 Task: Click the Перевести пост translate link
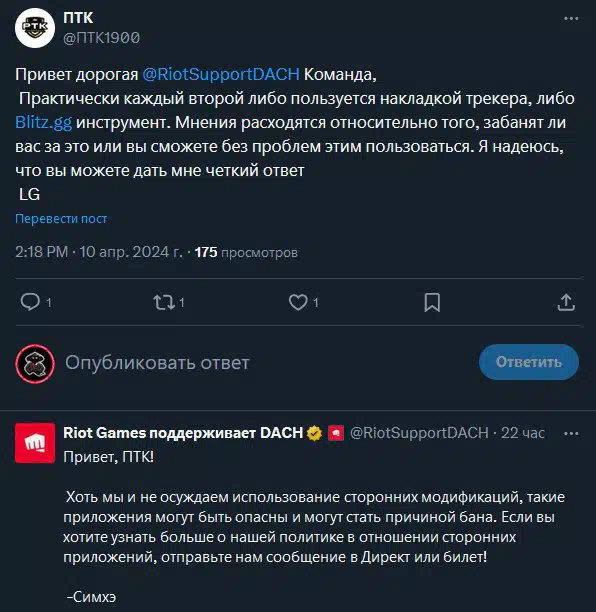61,219
